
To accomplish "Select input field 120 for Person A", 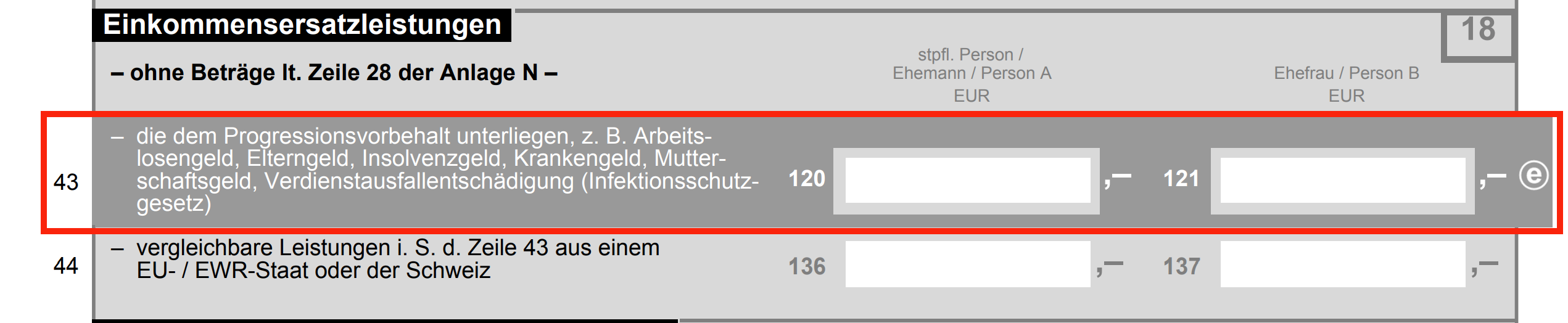I will coord(967,180).
